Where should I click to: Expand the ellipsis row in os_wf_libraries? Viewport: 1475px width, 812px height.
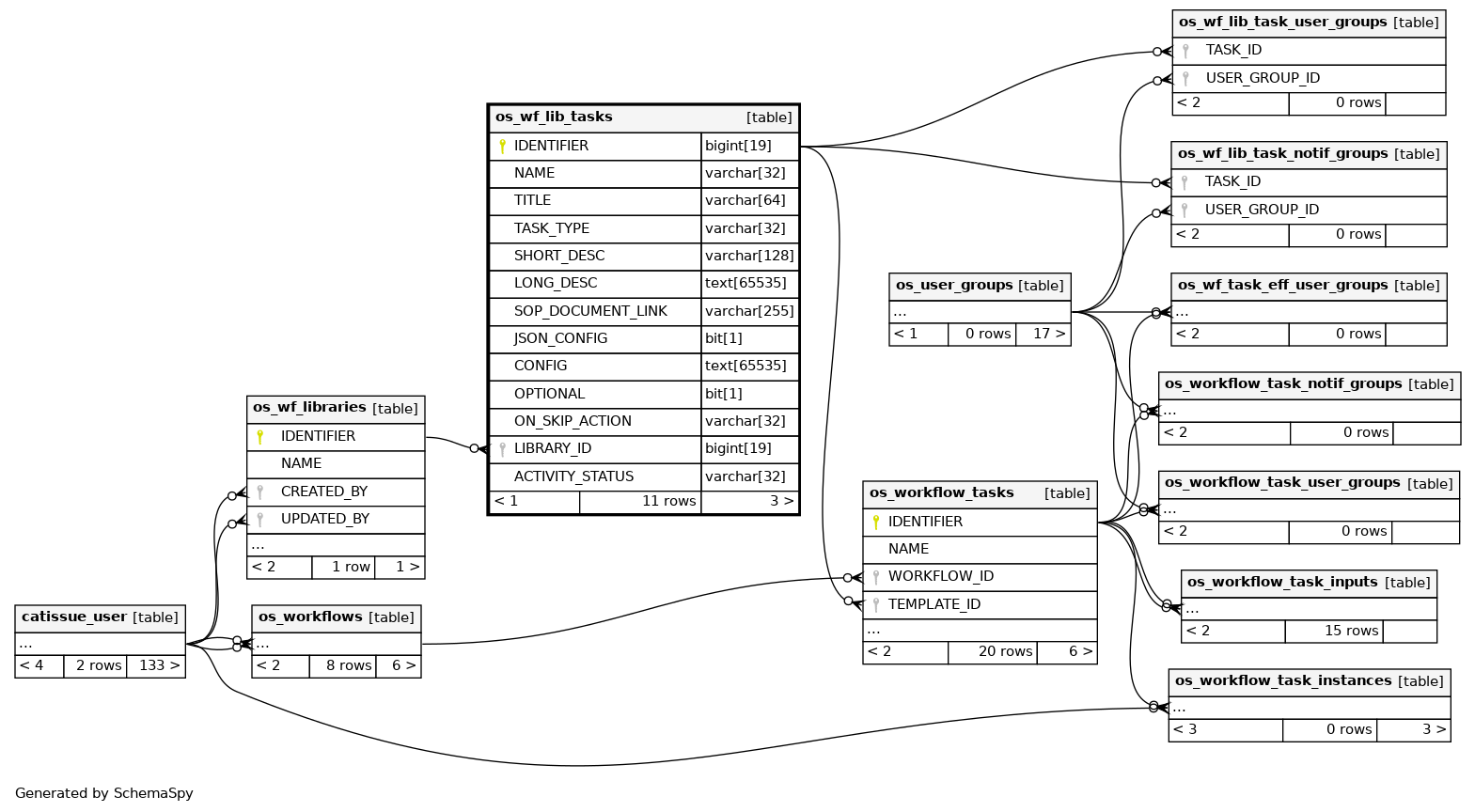tap(337, 545)
